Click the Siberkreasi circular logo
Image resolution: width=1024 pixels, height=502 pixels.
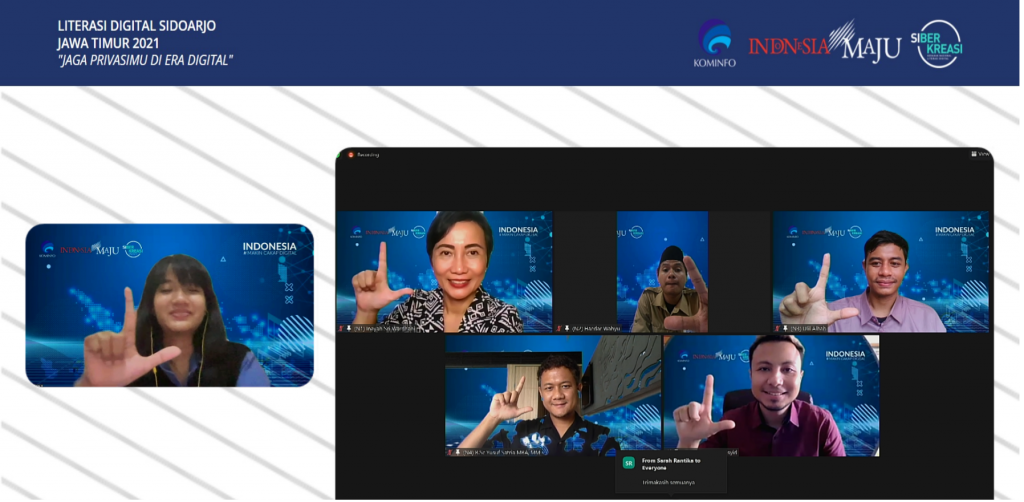point(938,43)
